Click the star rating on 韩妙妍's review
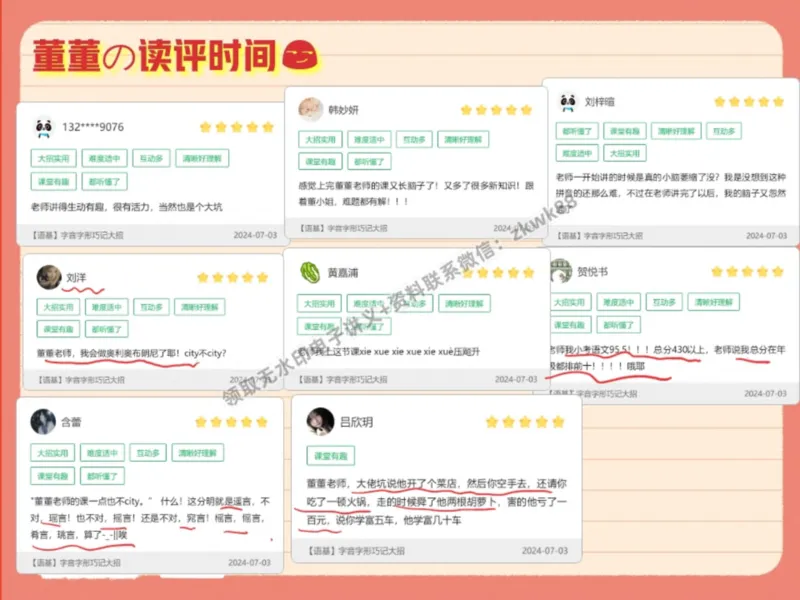The width and height of the screenshot is (800, 600). pos(496,110)
